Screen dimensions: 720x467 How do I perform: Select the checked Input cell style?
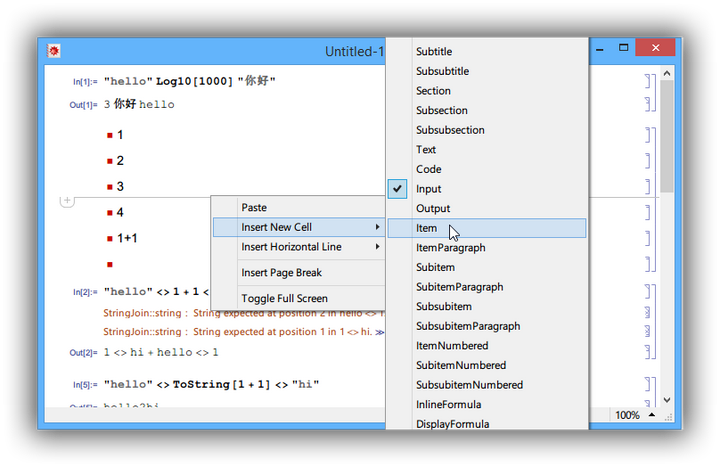tap(428, 189)
